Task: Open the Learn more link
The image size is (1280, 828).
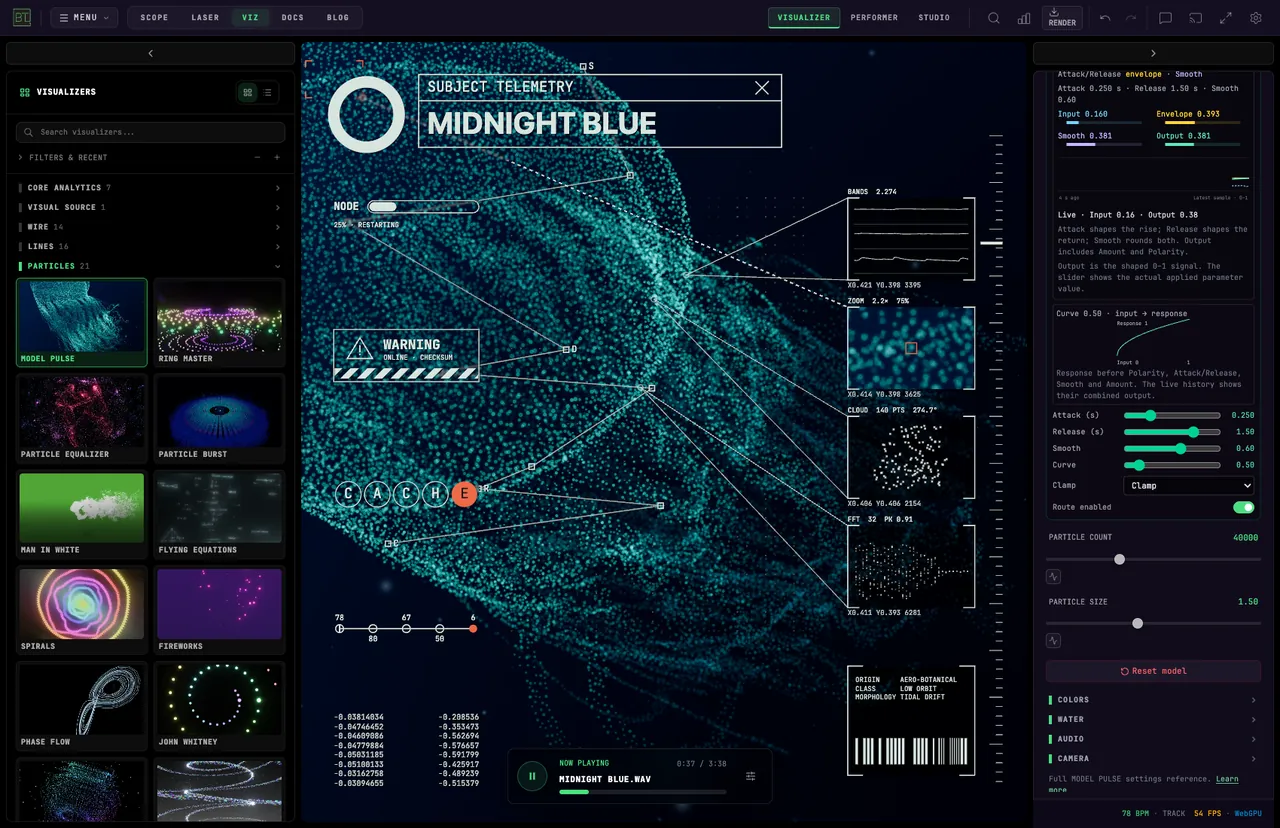Action: pyautogui.click(x=1226, y=779)
